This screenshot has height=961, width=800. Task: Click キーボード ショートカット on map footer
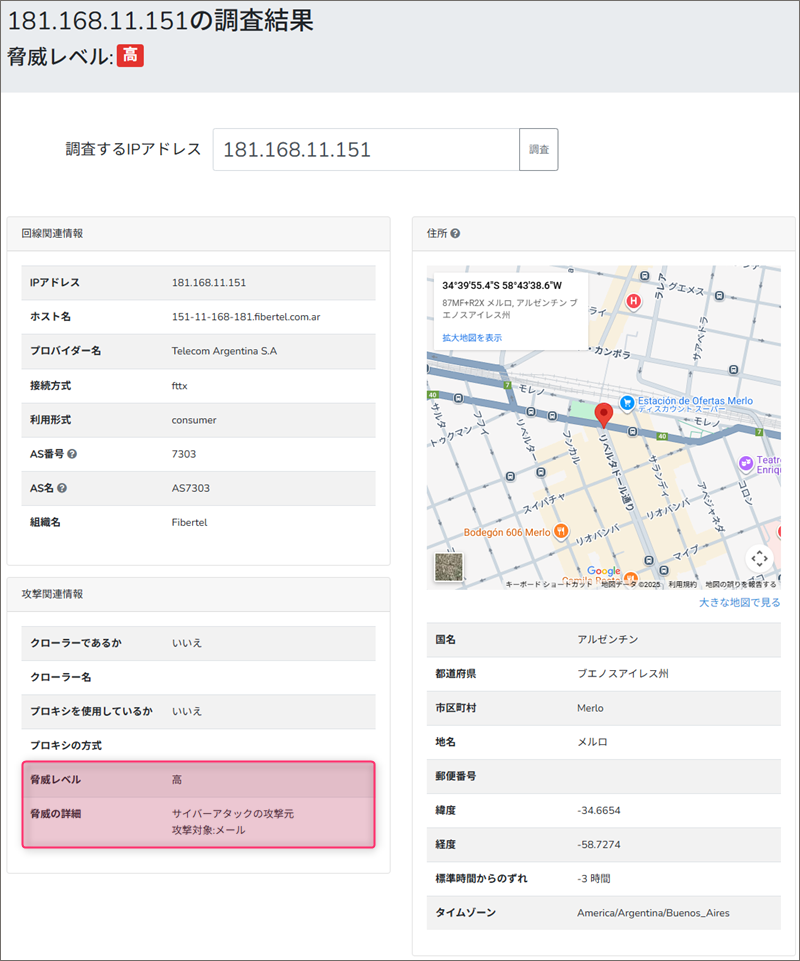pos(548,585)
